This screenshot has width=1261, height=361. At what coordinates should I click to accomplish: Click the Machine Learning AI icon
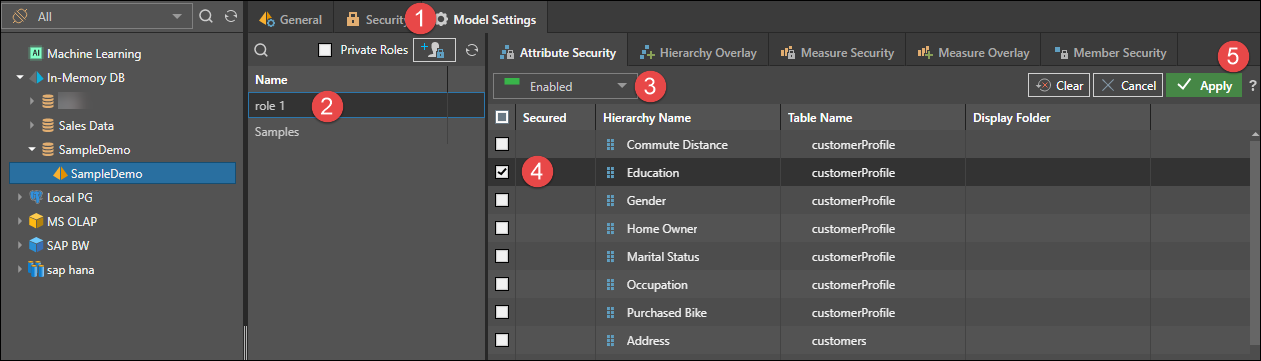point(35,54)
